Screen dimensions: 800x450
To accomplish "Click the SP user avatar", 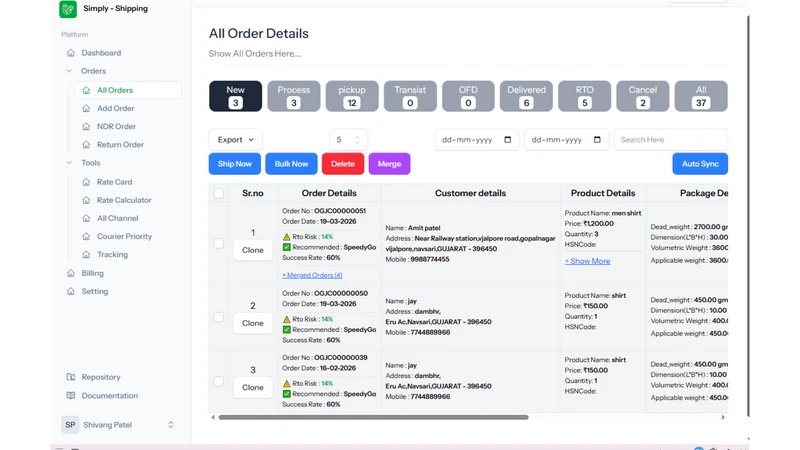I will [x=70, y=424].
